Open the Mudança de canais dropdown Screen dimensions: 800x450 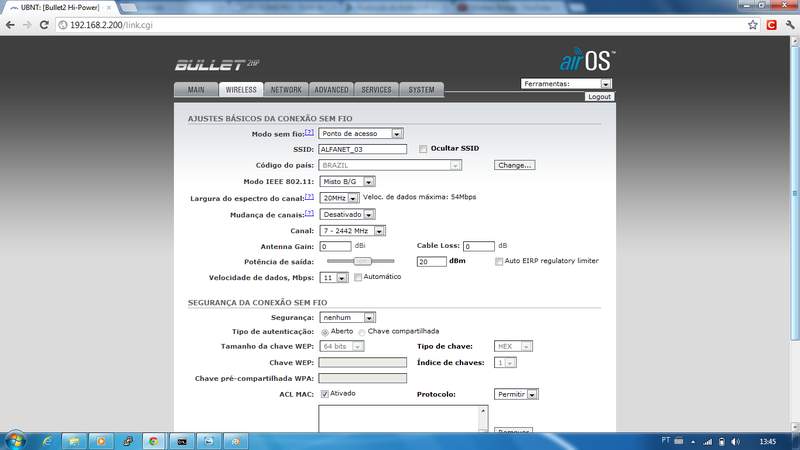click(347, 214)
